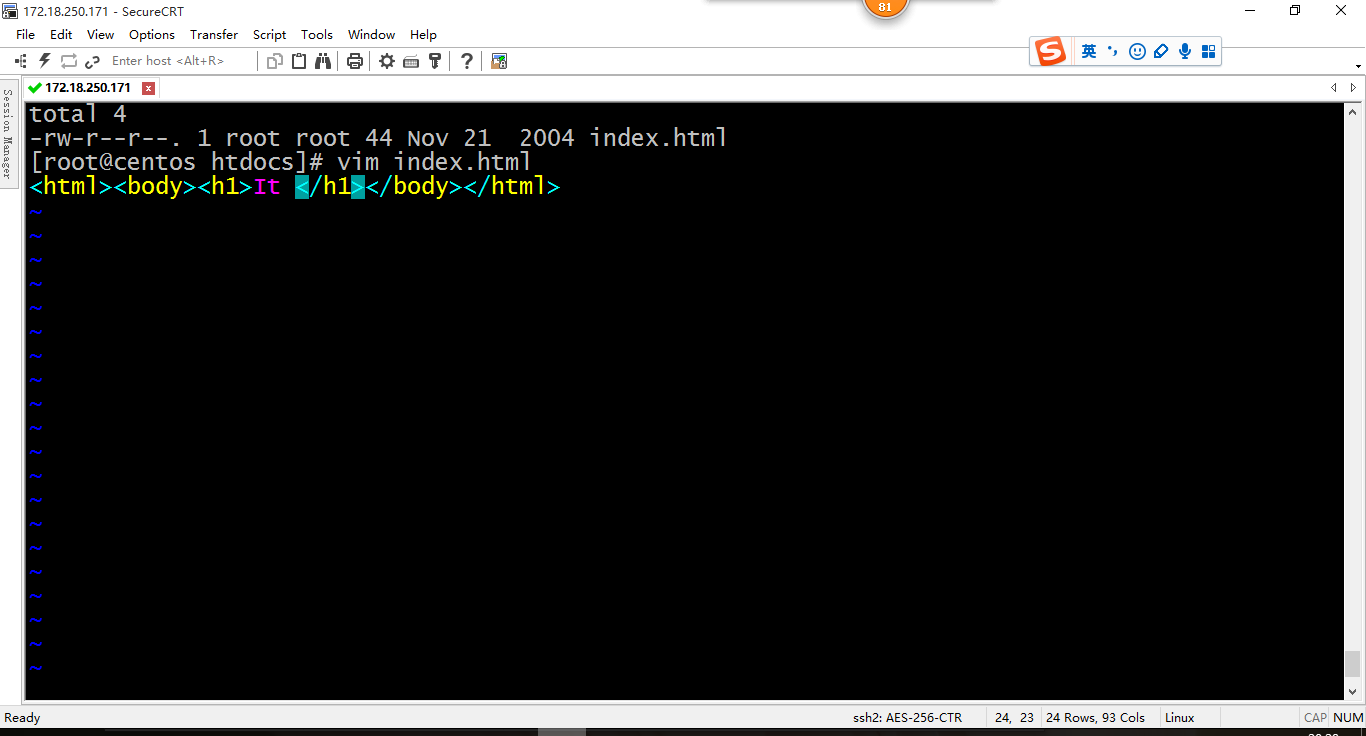Screen dimensions: 1366x736
Task: Open the Sogou emoji smiley icon
Action: pos(1137,51)
